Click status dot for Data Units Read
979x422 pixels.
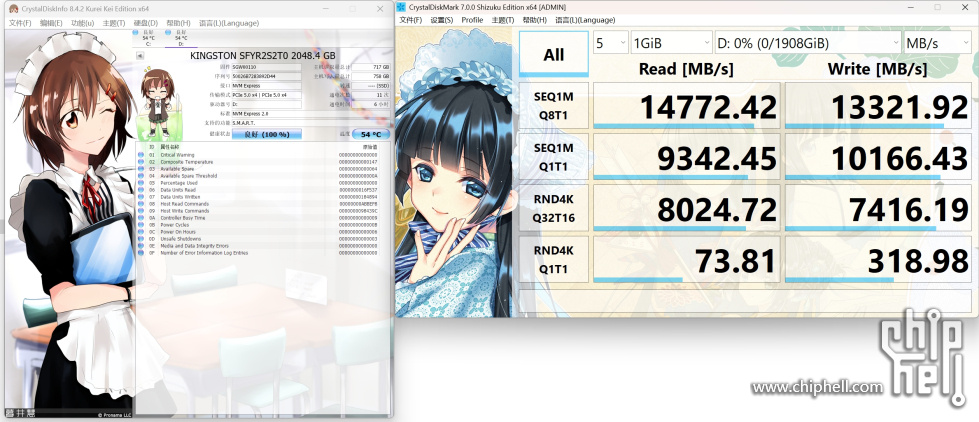[141, 190]
